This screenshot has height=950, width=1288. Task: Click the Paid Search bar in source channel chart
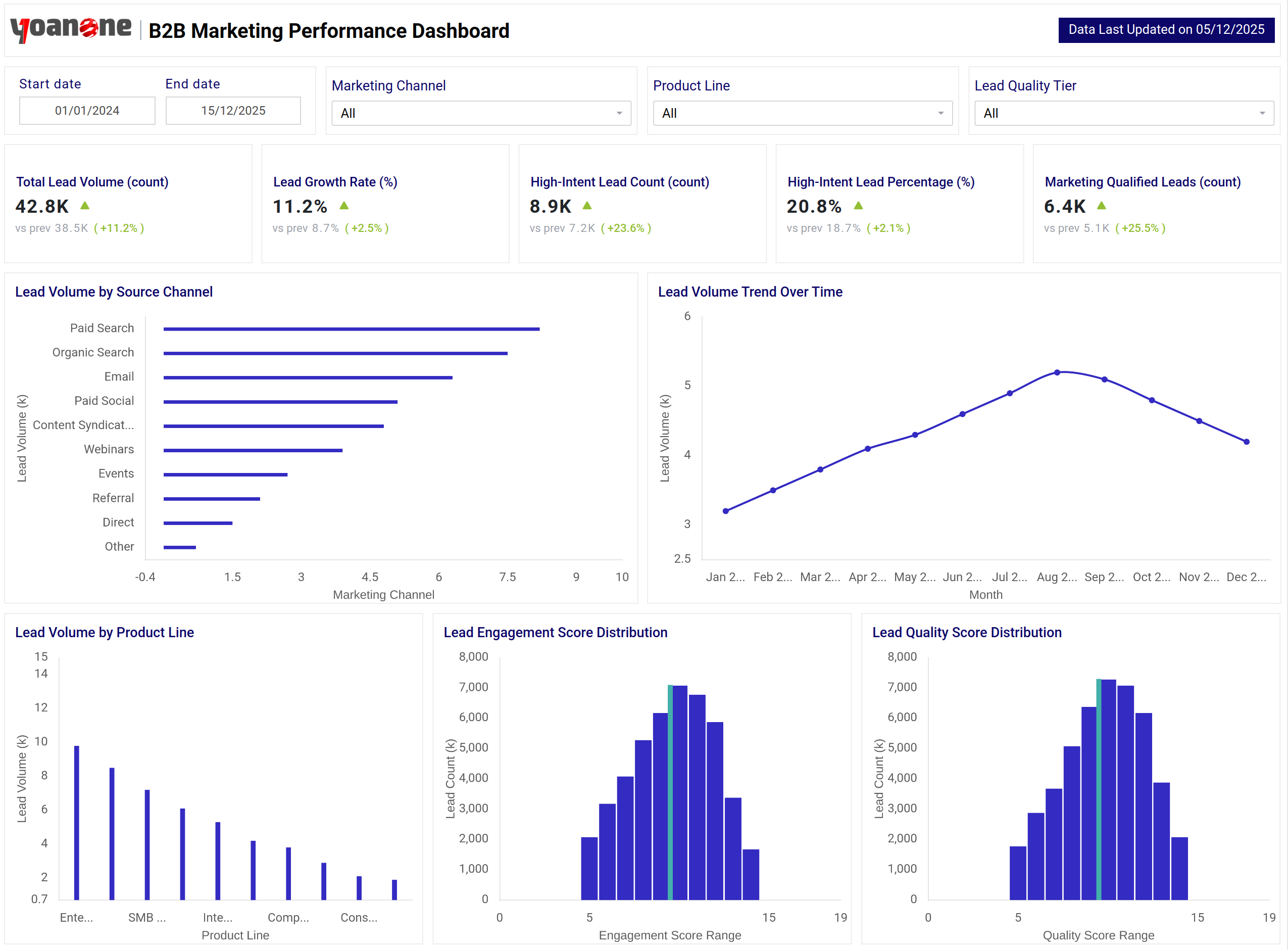click(x=351, y=328)
